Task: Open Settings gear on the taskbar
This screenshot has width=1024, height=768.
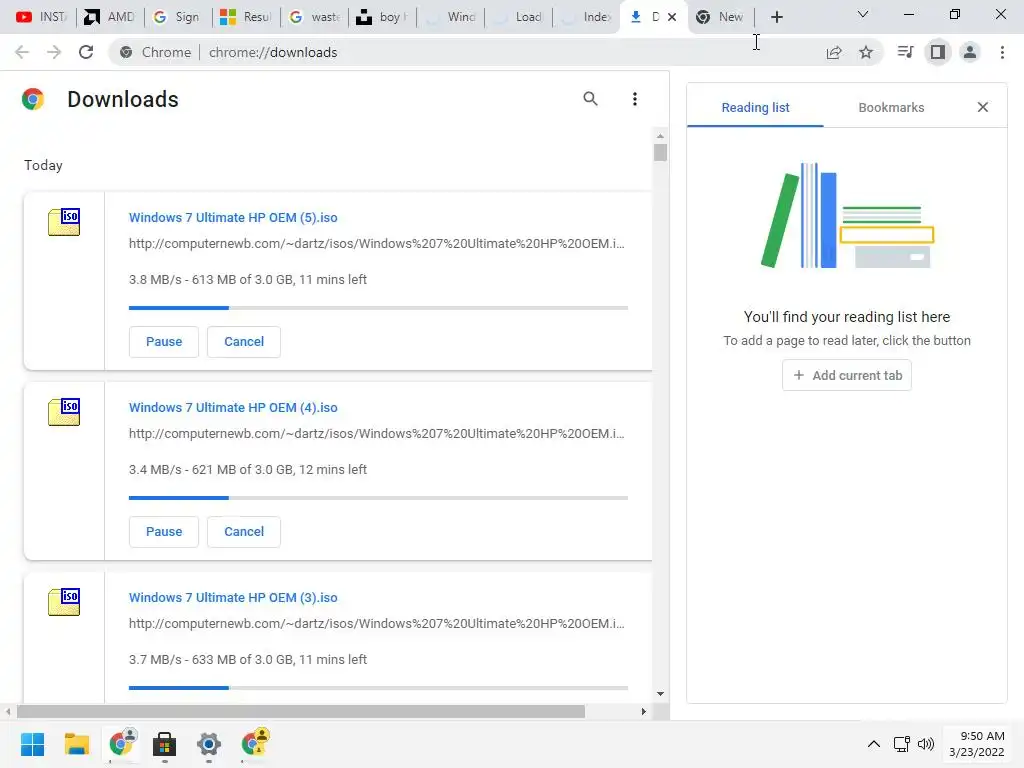Action: pyautogui.click(x=208, y=744)
